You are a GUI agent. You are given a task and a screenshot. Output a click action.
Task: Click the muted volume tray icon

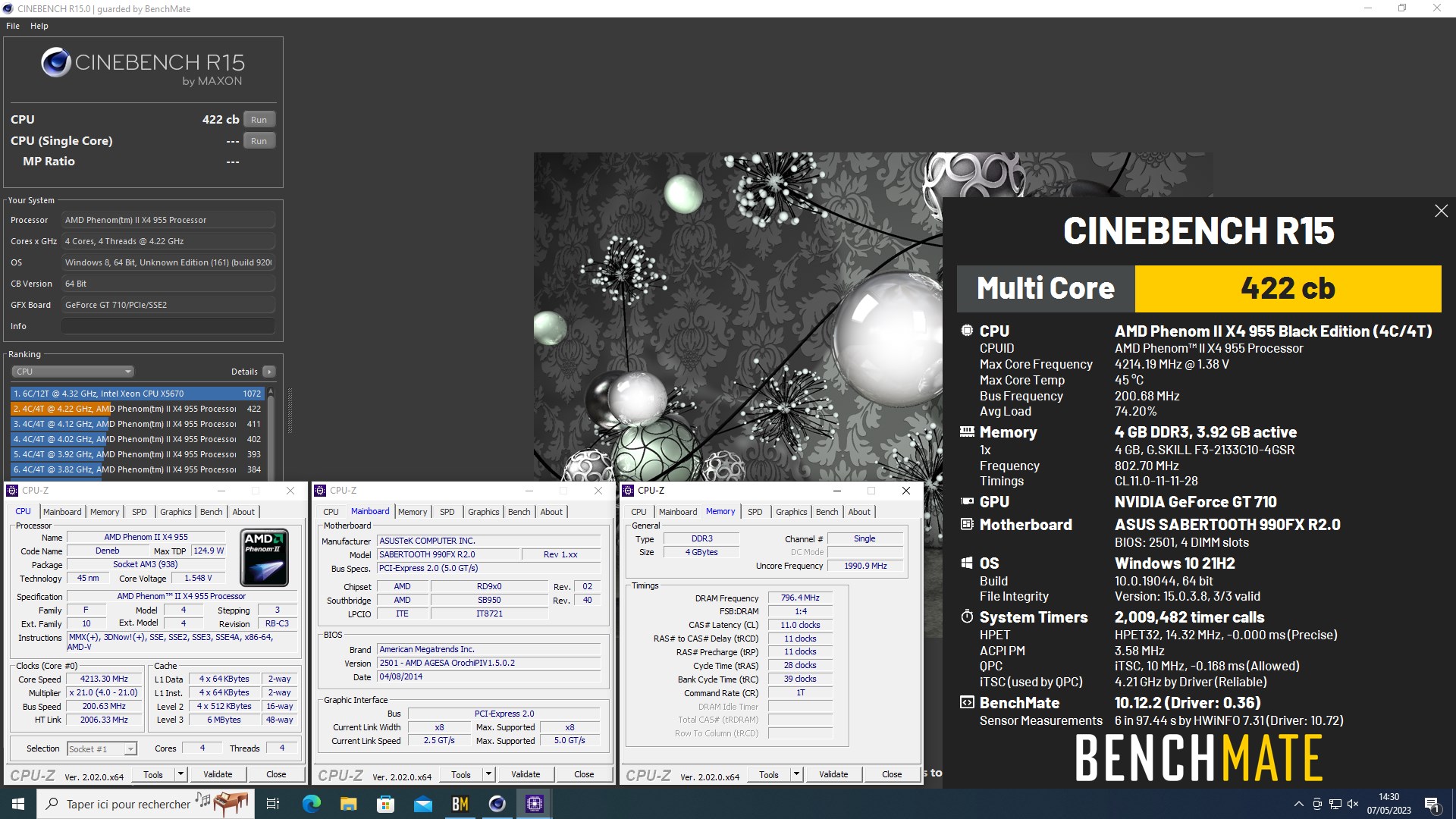pos(1353,804)
